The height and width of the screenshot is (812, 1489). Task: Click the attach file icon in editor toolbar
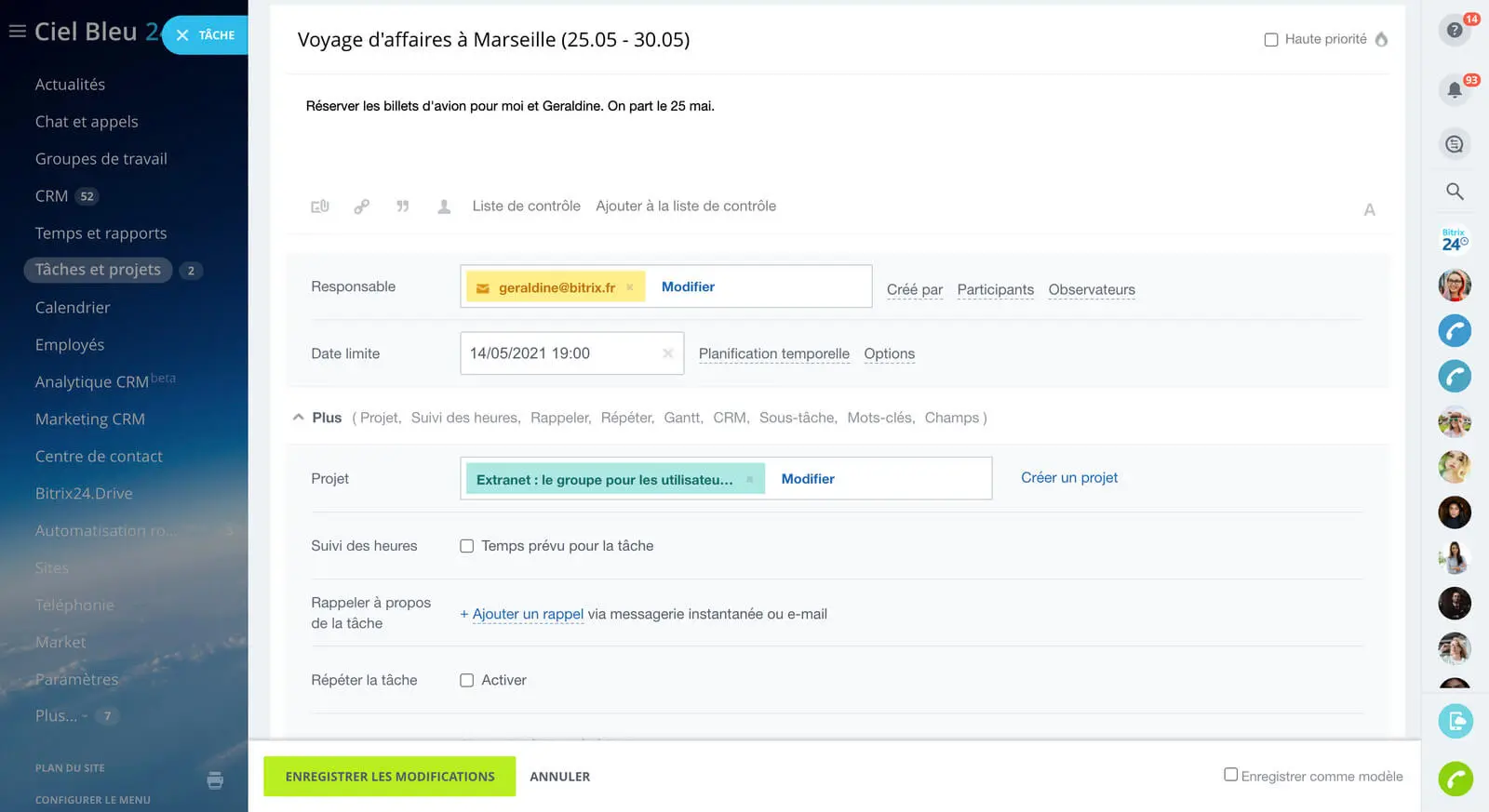tap(320, 206)
